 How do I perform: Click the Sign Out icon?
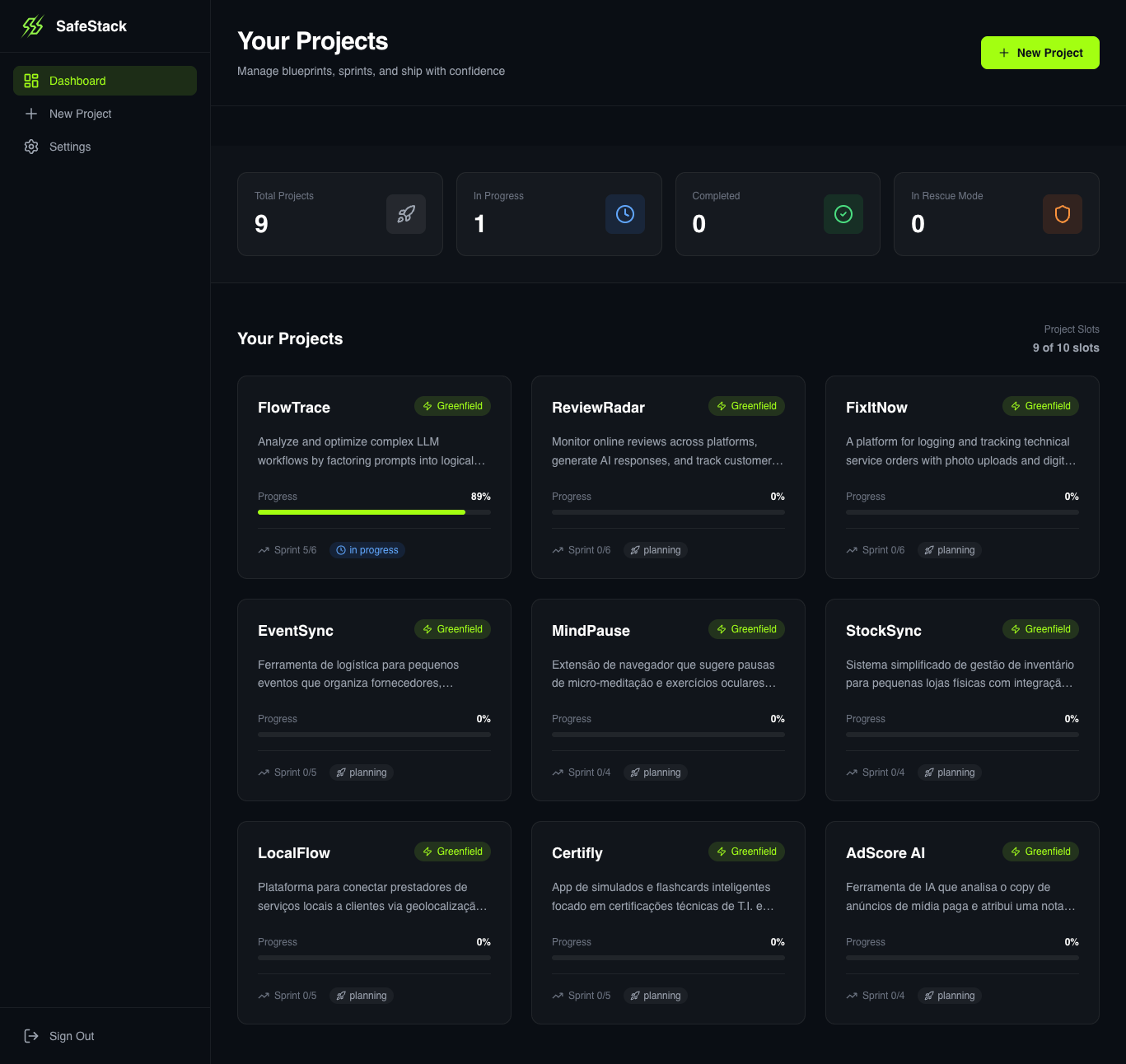click(31, 1036)
